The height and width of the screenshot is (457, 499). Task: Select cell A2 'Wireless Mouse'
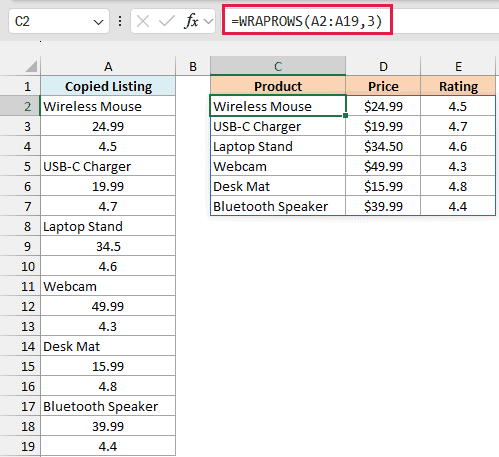pos(108,106)
